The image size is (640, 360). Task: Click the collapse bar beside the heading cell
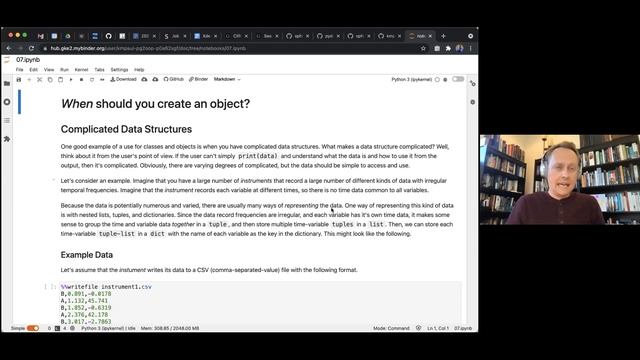(x=19, y=102)
